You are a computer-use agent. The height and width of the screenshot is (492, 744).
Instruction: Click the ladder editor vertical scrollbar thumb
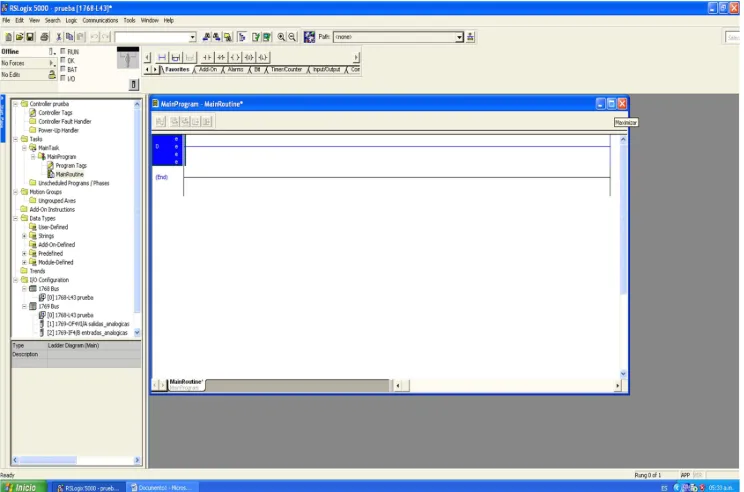pos(623,218)
